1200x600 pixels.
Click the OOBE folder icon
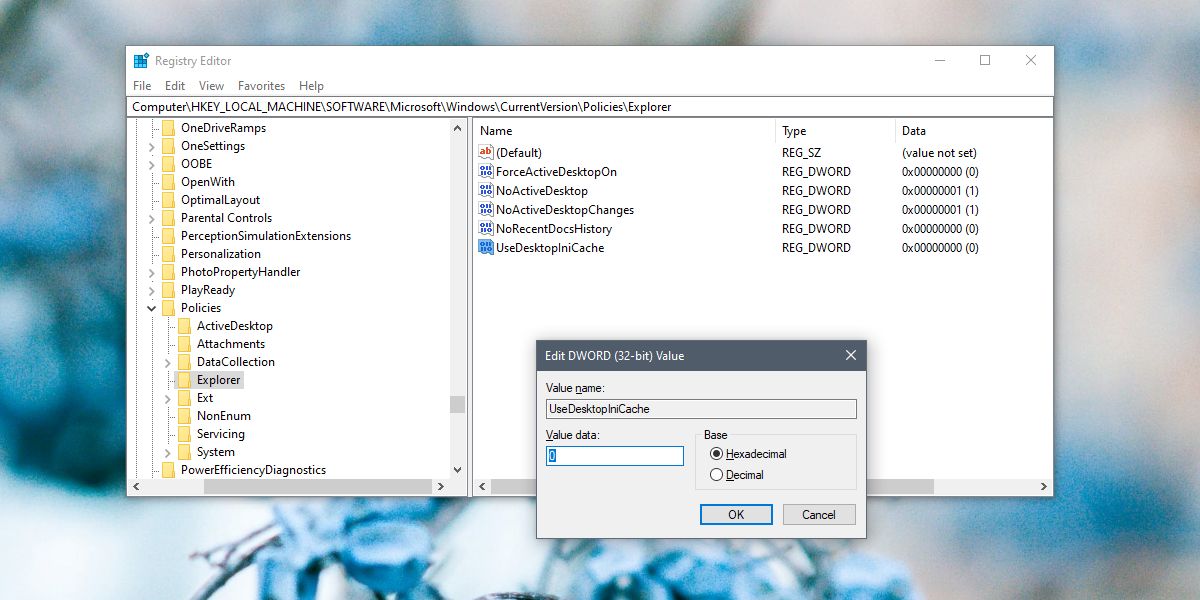pos(168,164)
